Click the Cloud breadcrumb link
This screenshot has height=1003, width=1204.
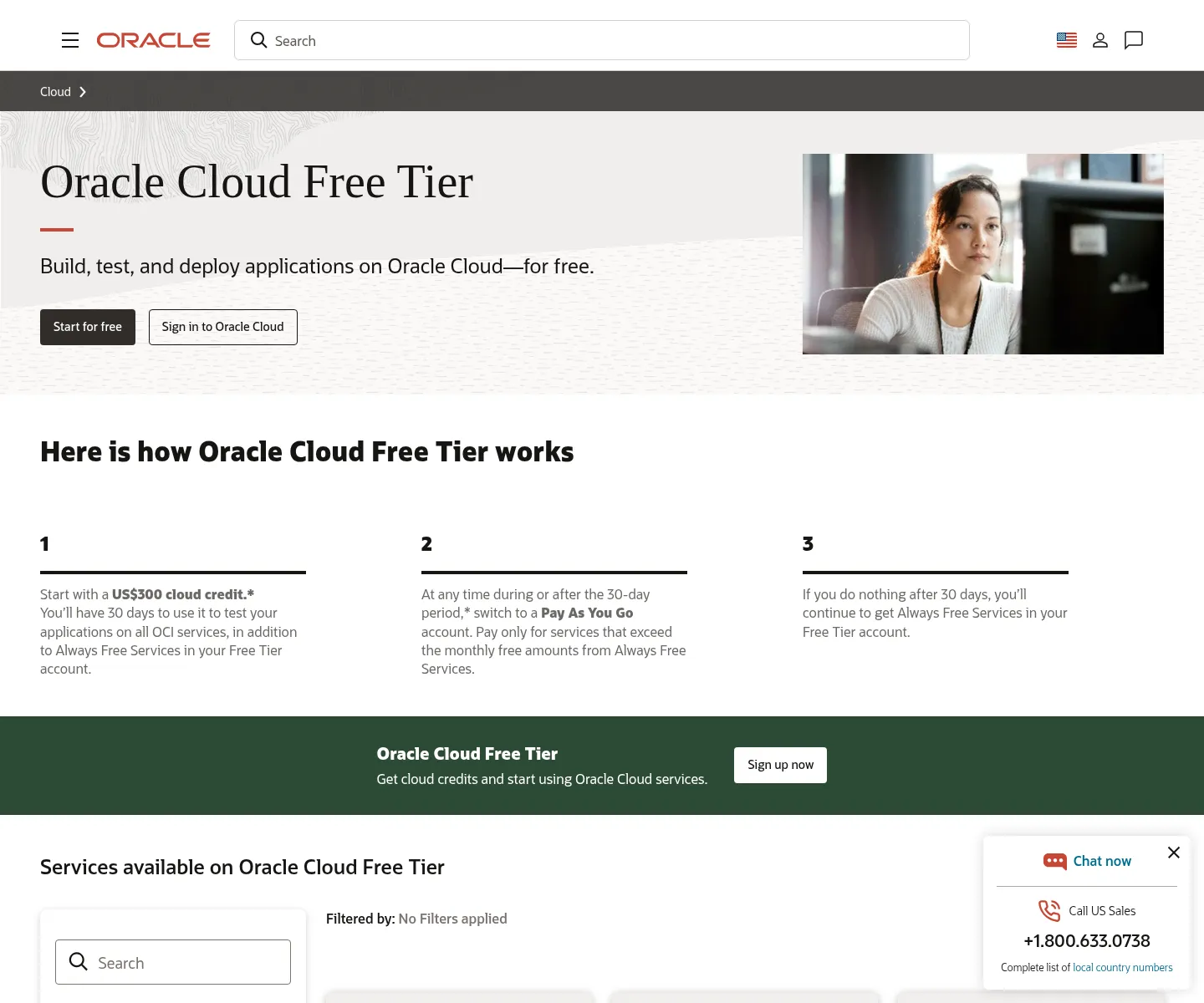coord(55,92)
